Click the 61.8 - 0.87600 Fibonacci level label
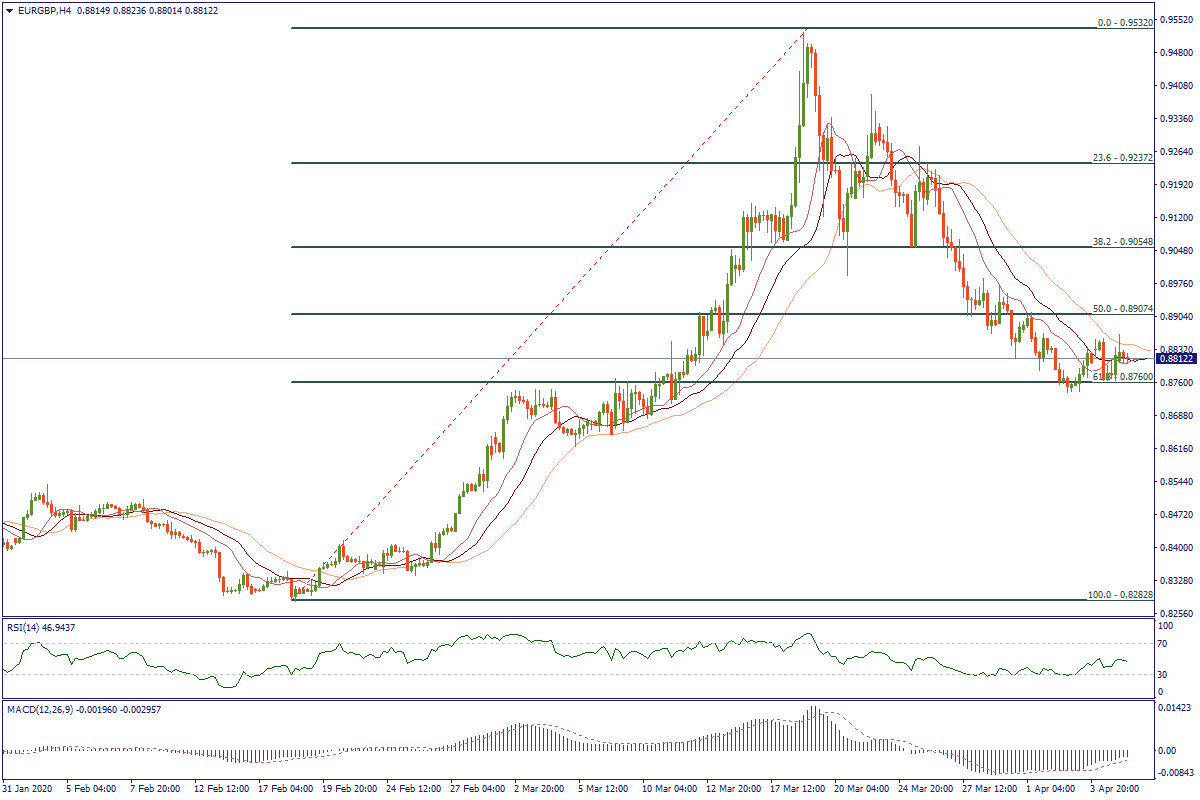Image resolution: width=1200 pixels, height=800 pixels. (x=1120, y=377)
